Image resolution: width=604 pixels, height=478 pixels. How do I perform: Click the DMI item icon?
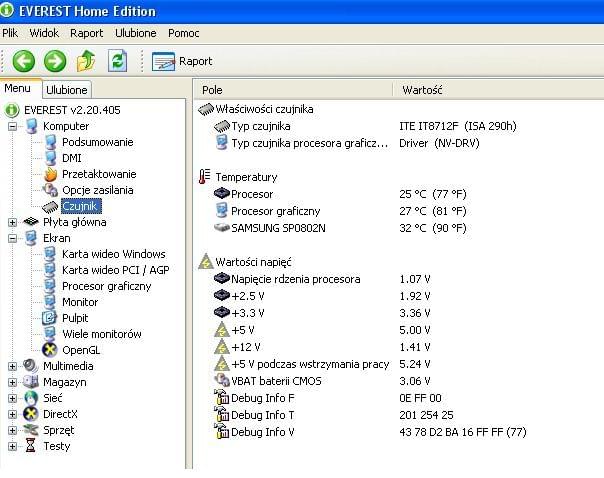(50, 158)
